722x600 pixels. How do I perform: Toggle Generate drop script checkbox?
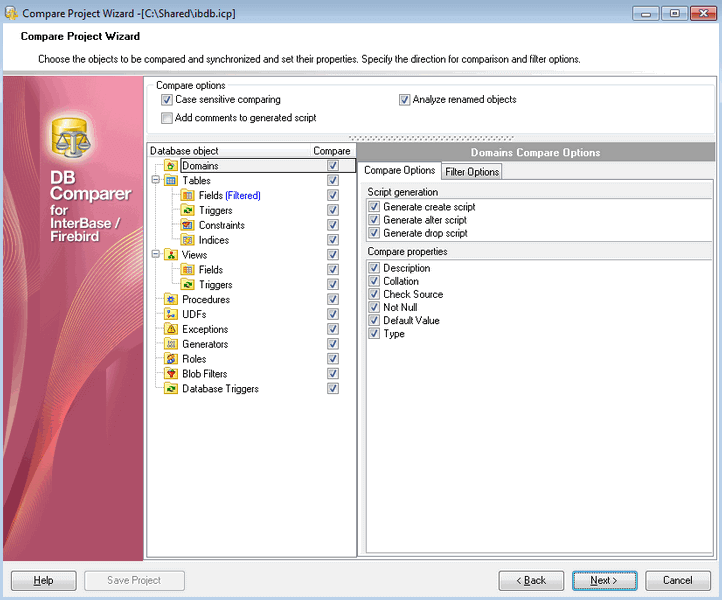pos(374,233)
